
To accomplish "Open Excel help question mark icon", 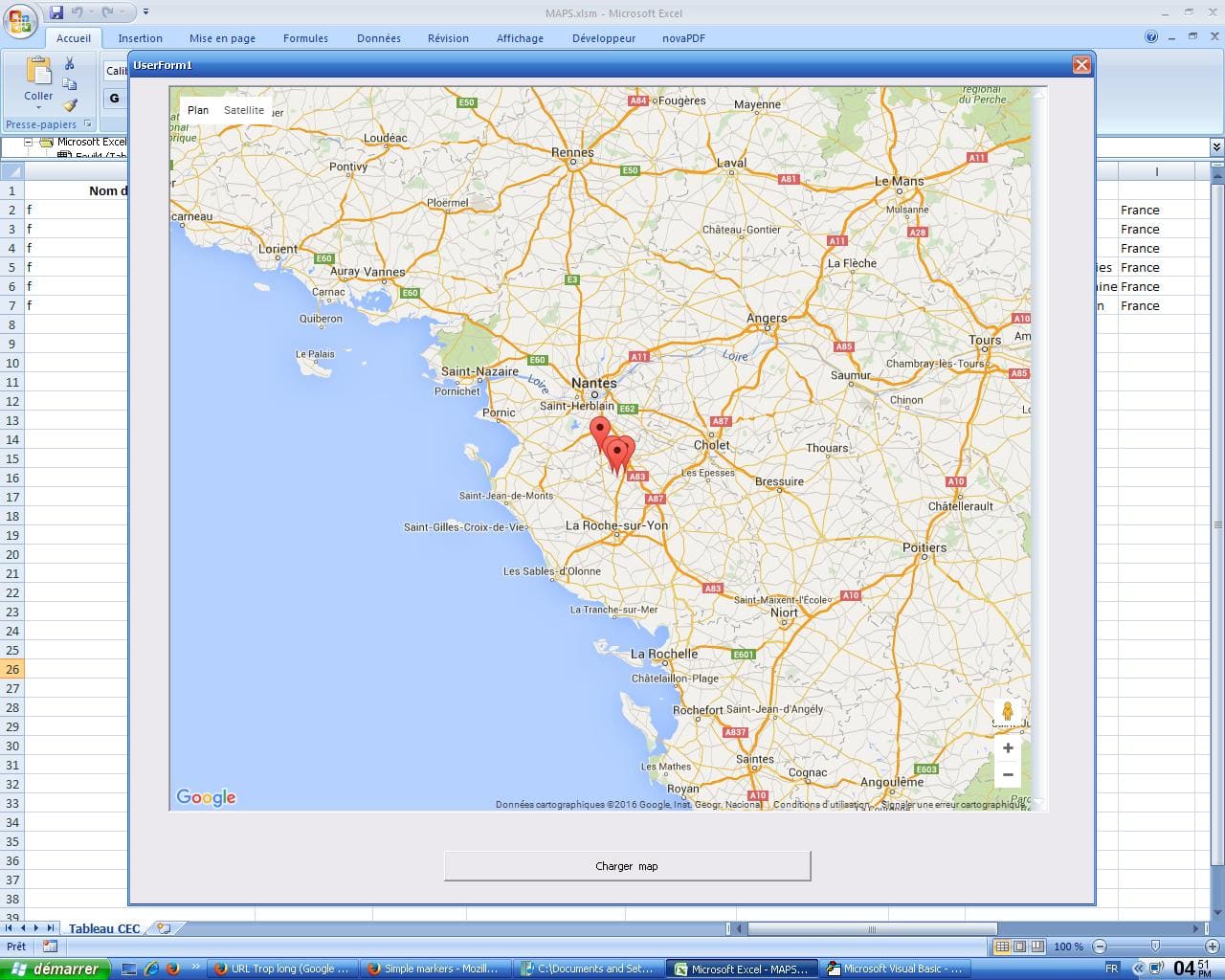I will 1151,37.
